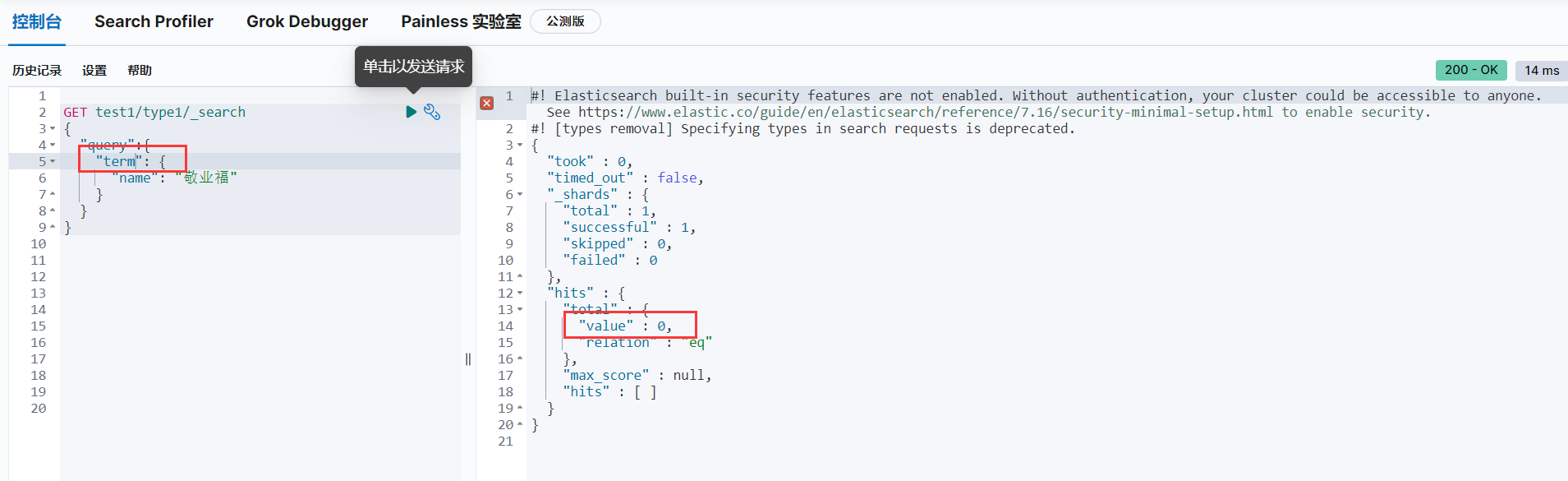Open the Search Profiler tab
Viewport: 1568px width, 481px height.
tap(154, 21)
